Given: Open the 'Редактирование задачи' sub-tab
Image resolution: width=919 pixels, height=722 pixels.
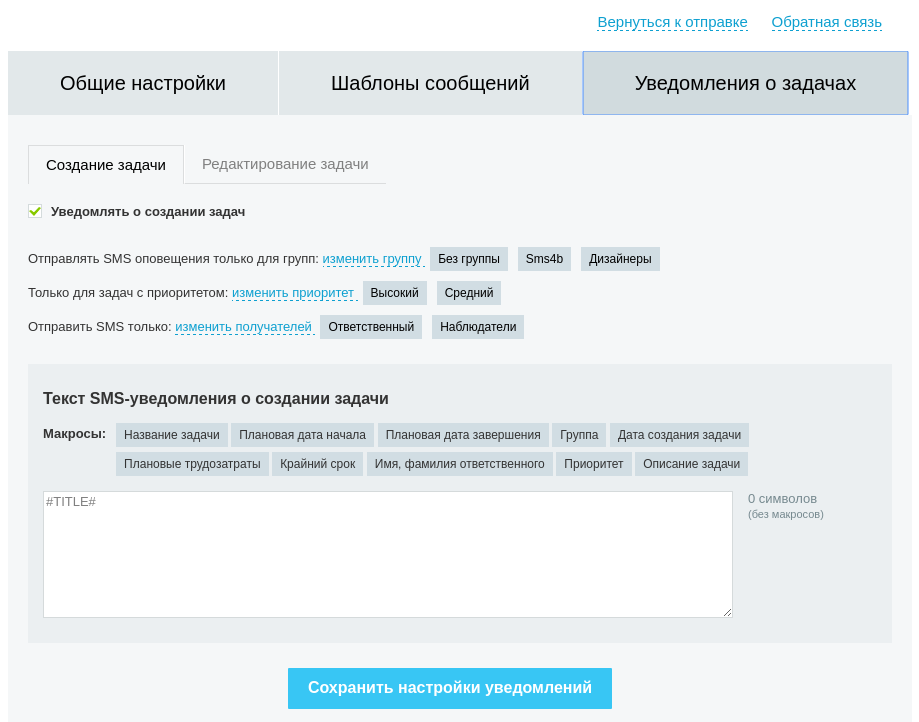Looking at the screenshot, I should [285, 164].
